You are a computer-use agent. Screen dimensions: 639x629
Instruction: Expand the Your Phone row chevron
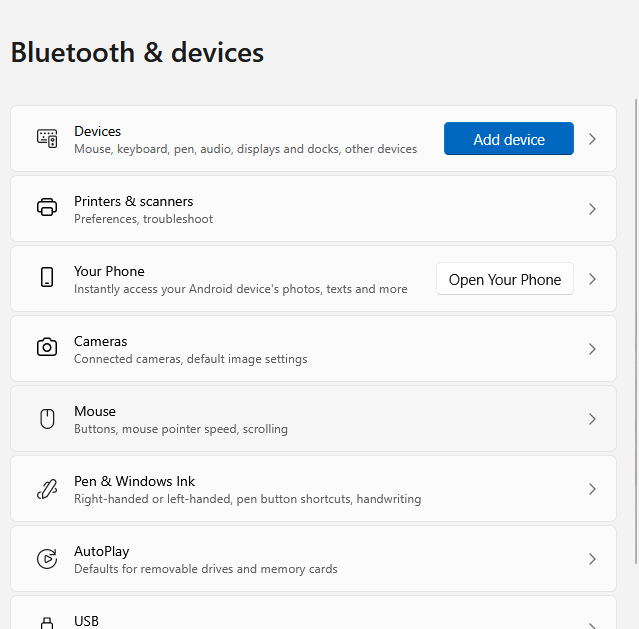[x=592, y=279]
